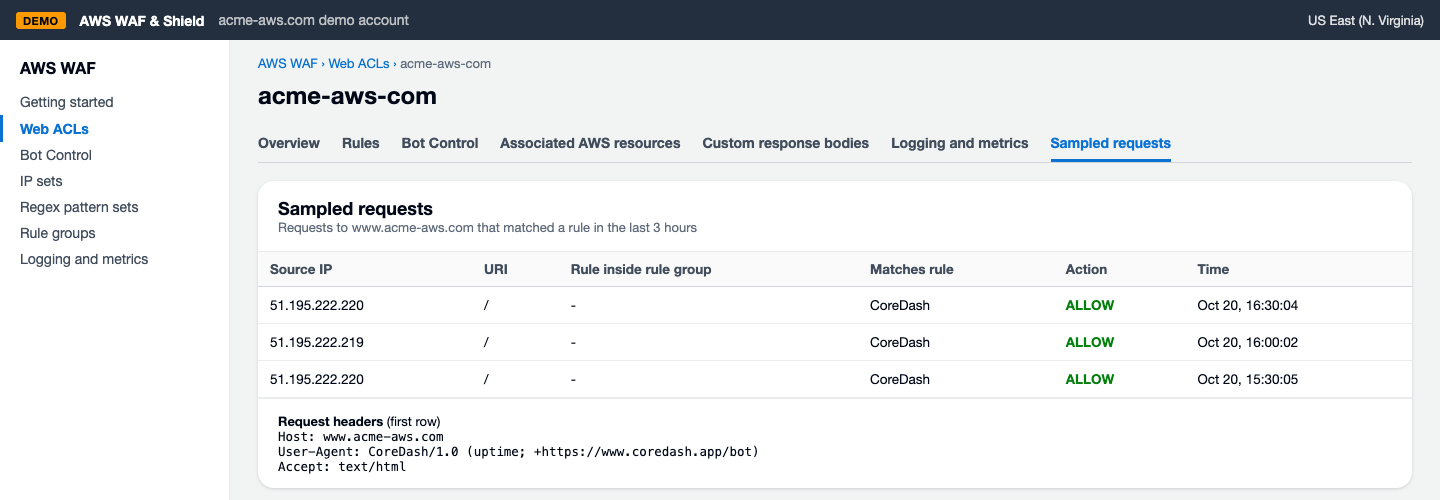Click the Time column header
The width and height of the screenshot is (1440, 500).
(1214, 269)
